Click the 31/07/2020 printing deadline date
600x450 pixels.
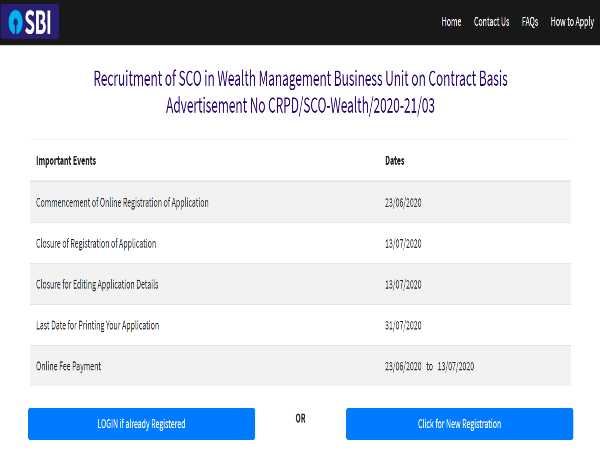[x=403, y=325]
